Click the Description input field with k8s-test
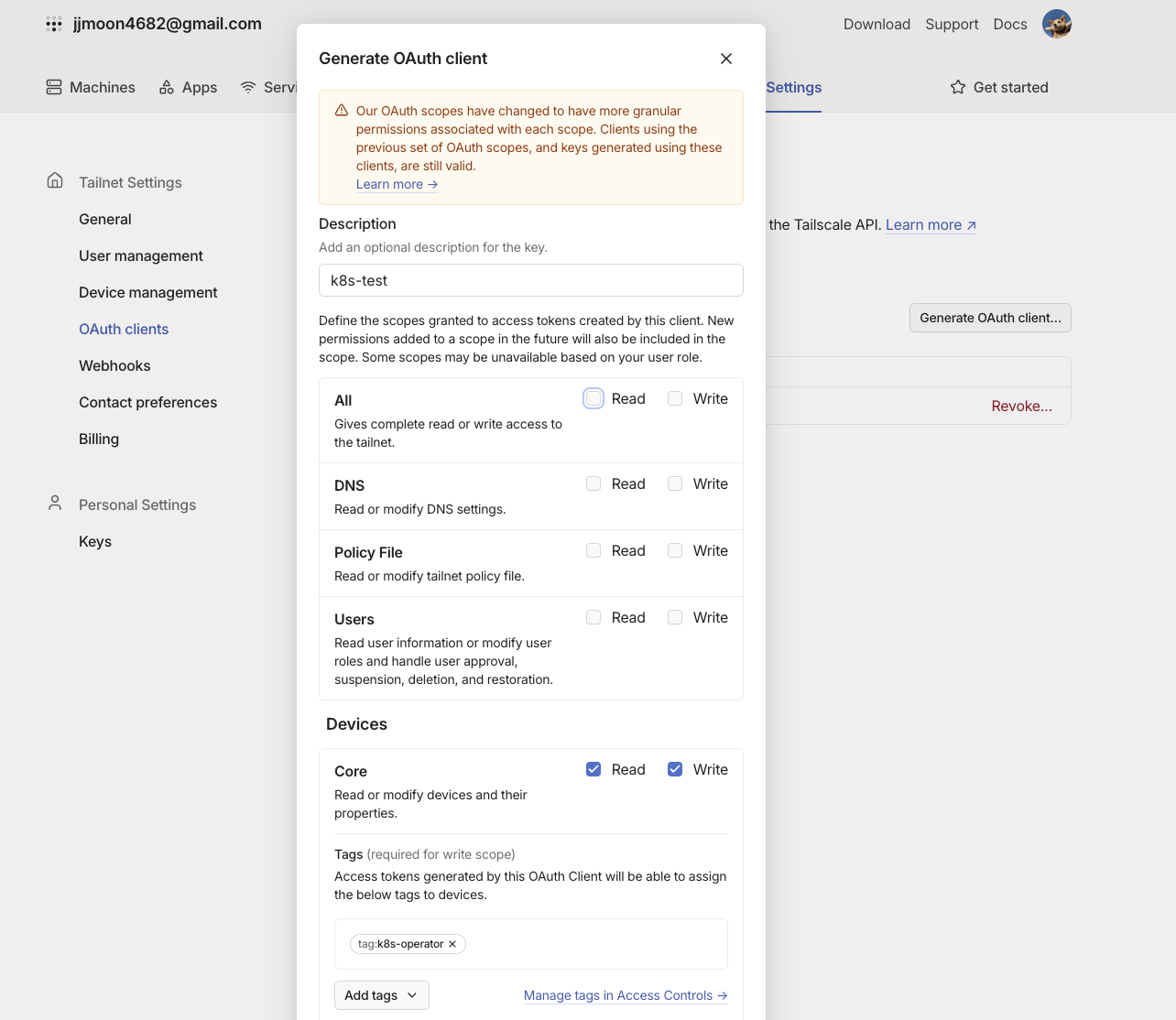 pos(531,280)
